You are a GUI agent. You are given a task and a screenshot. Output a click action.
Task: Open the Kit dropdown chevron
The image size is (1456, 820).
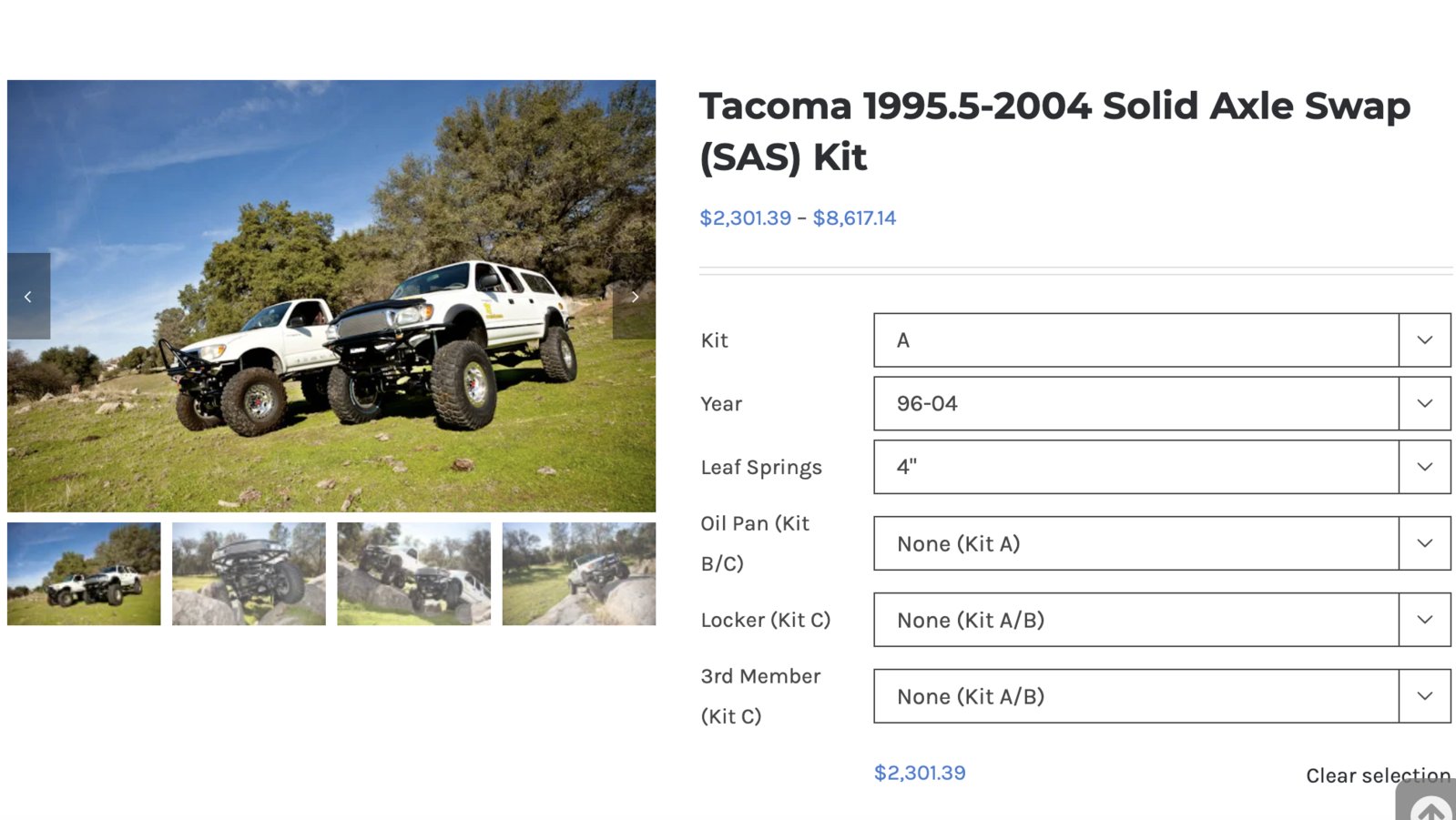(1425, 340)
